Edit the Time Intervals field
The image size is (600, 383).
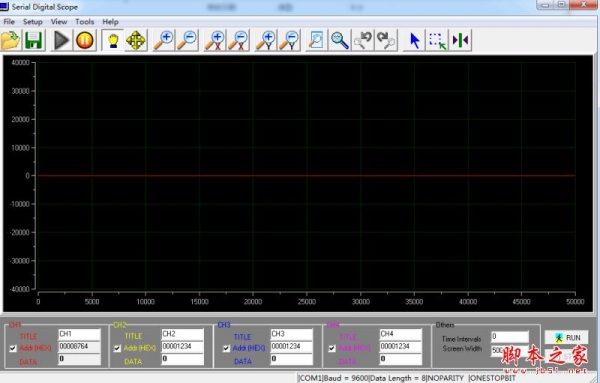(x=510, y=337)
